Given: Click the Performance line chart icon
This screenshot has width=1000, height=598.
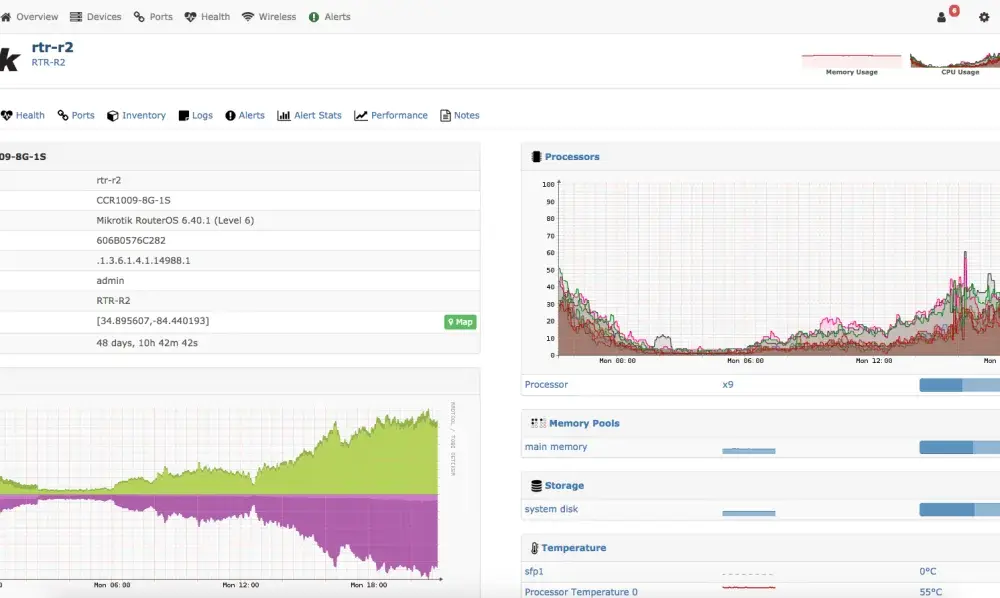Looking at the screenshot, I should click(x=361, y=115).
